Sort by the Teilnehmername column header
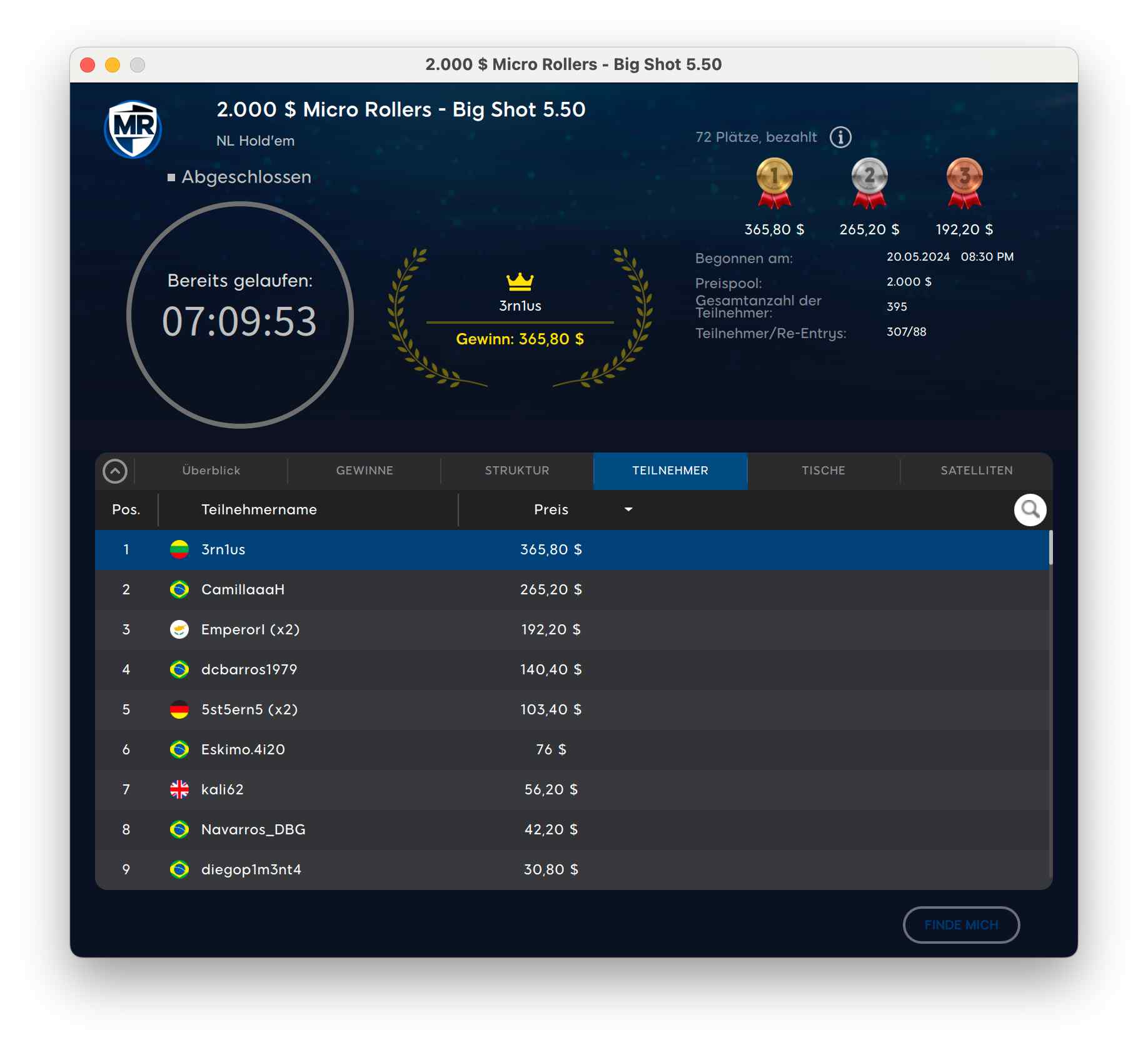 tap(259, 509)
